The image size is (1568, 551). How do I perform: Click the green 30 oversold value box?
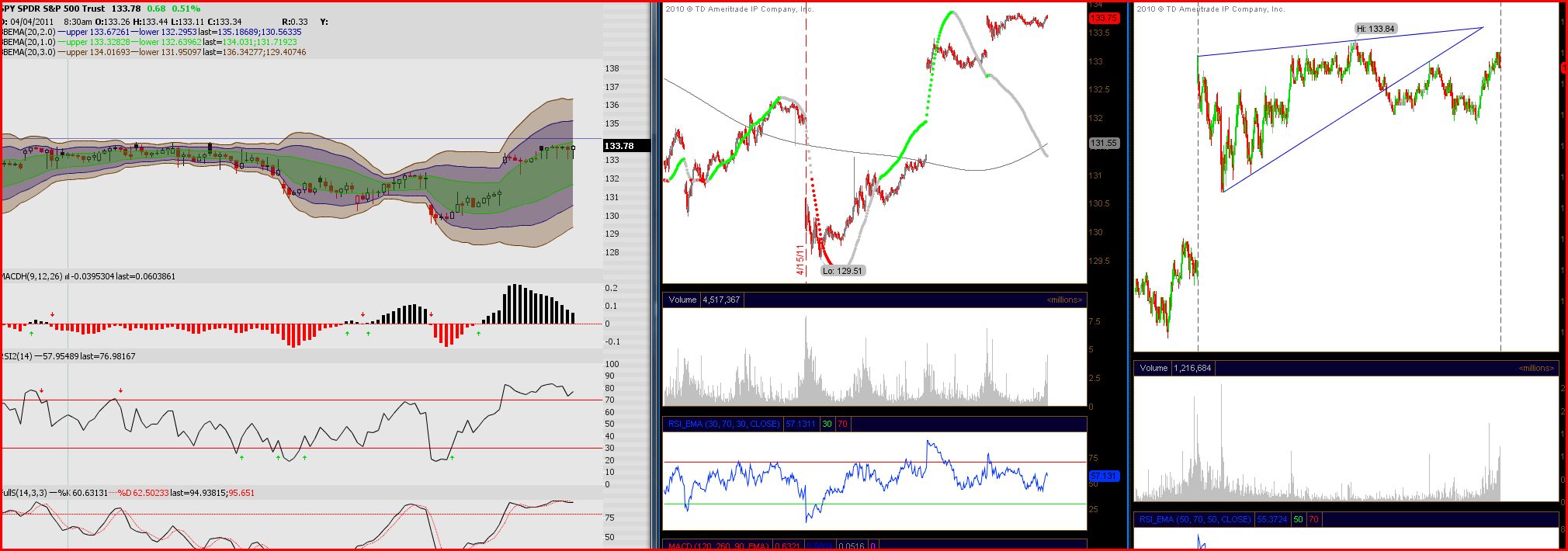(827, 424)
